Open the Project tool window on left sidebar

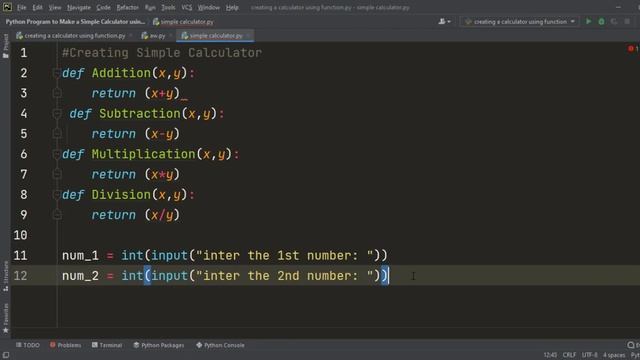5,46
